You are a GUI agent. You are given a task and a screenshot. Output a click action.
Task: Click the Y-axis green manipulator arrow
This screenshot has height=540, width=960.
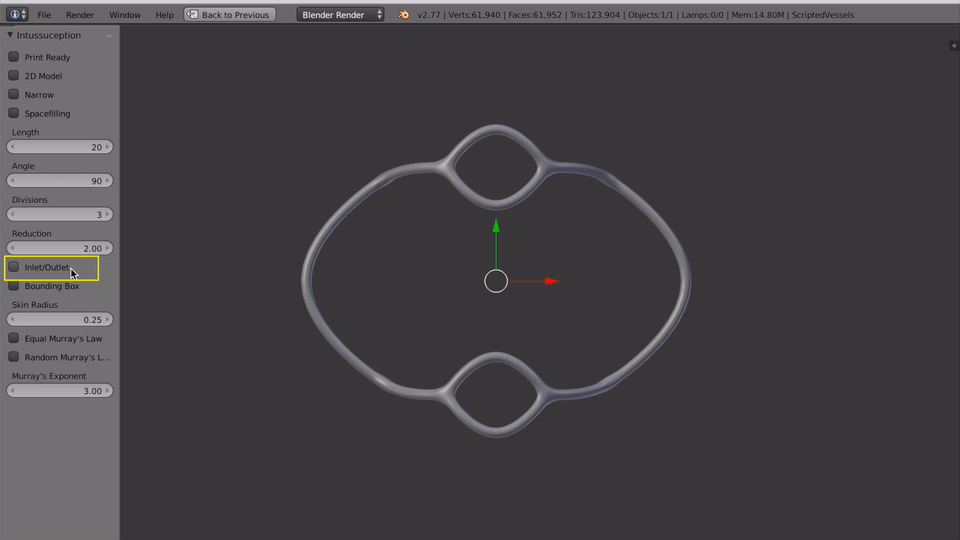pyautogui.click(x=496, y=226)
